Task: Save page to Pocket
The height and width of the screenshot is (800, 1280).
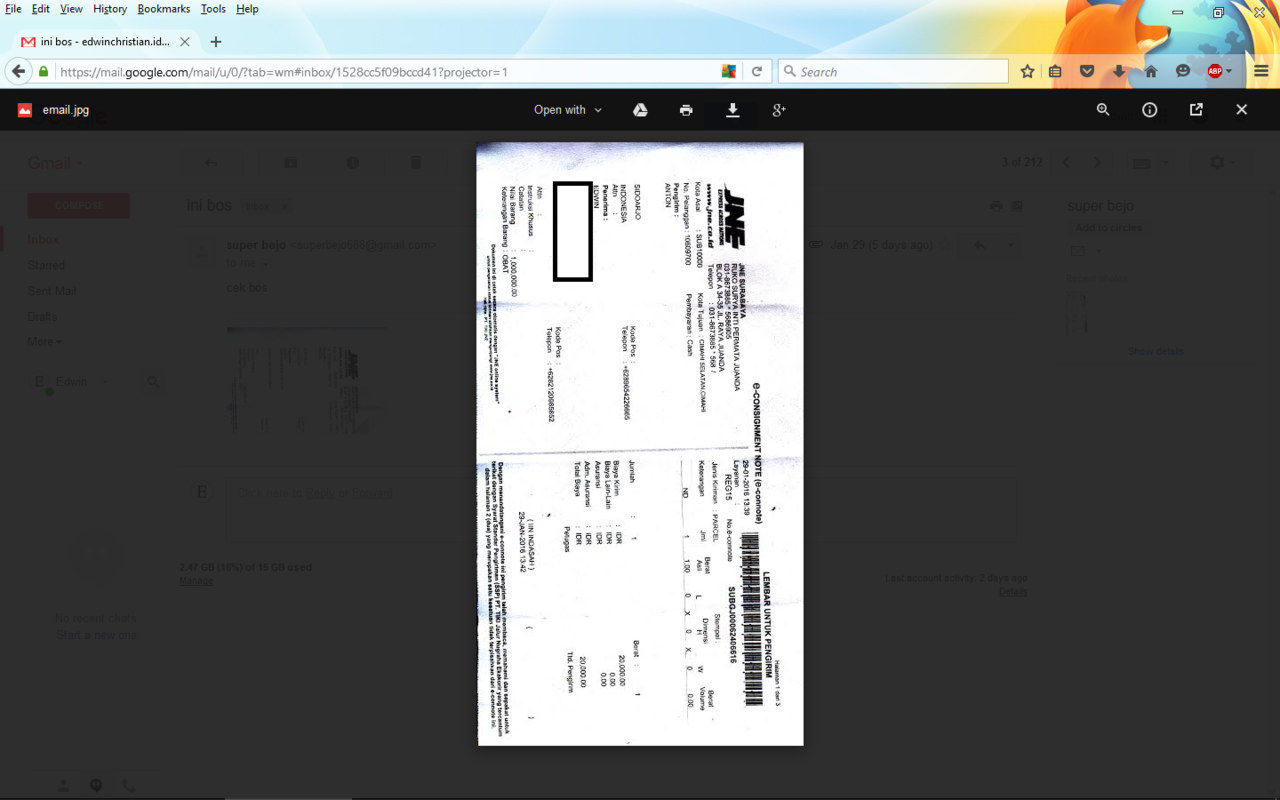Action: coord(1087,72)
